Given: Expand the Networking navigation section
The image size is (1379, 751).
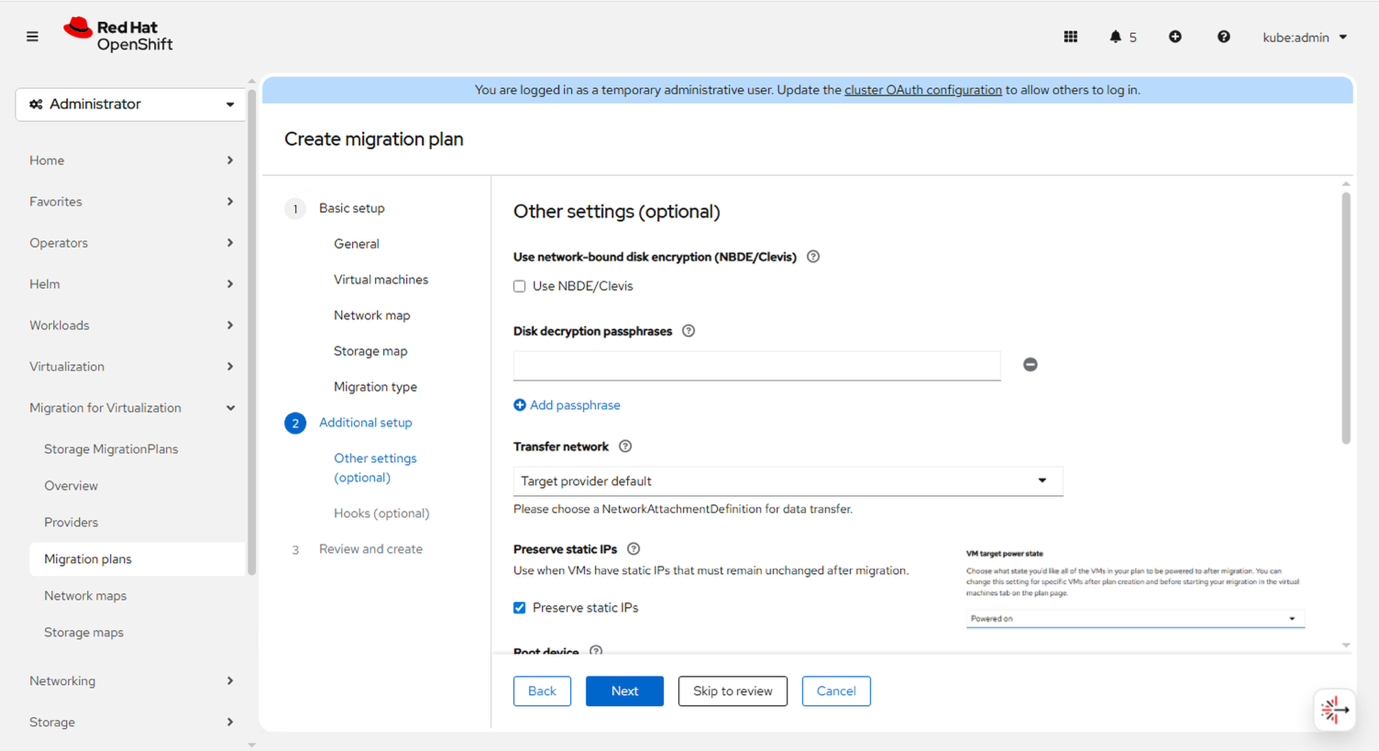Looking at the screenshot, I should (x=131, y=681).
